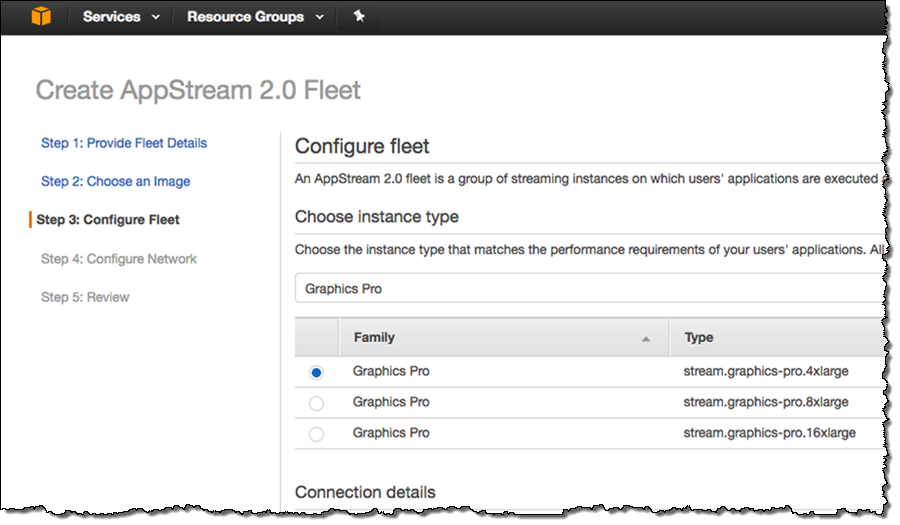
Task: Go to Step 1: Provide Fleet Details
Action: (124, 143)
